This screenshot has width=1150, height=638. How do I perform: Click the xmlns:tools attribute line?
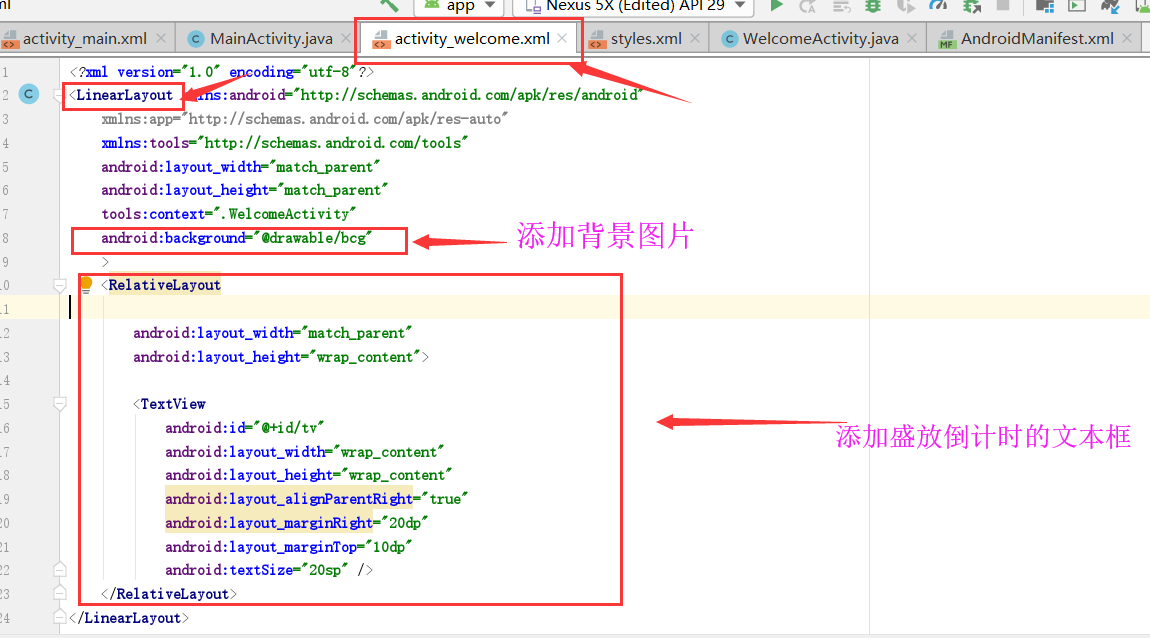pos(285,142)
